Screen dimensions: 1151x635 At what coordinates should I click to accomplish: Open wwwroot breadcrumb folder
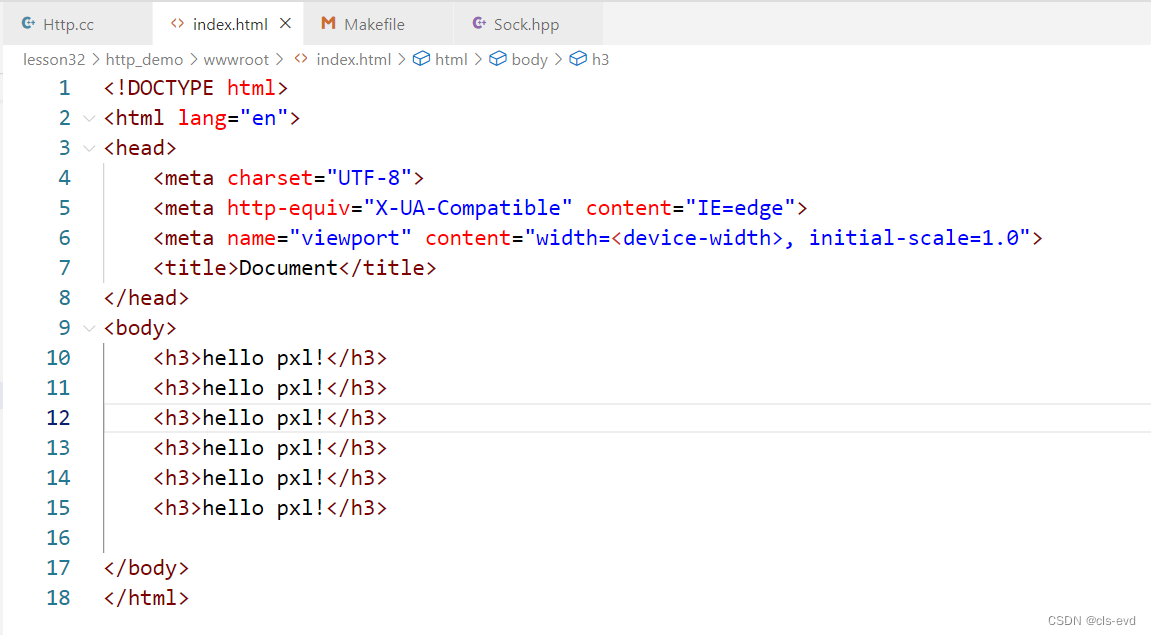(x=236, y=59)
